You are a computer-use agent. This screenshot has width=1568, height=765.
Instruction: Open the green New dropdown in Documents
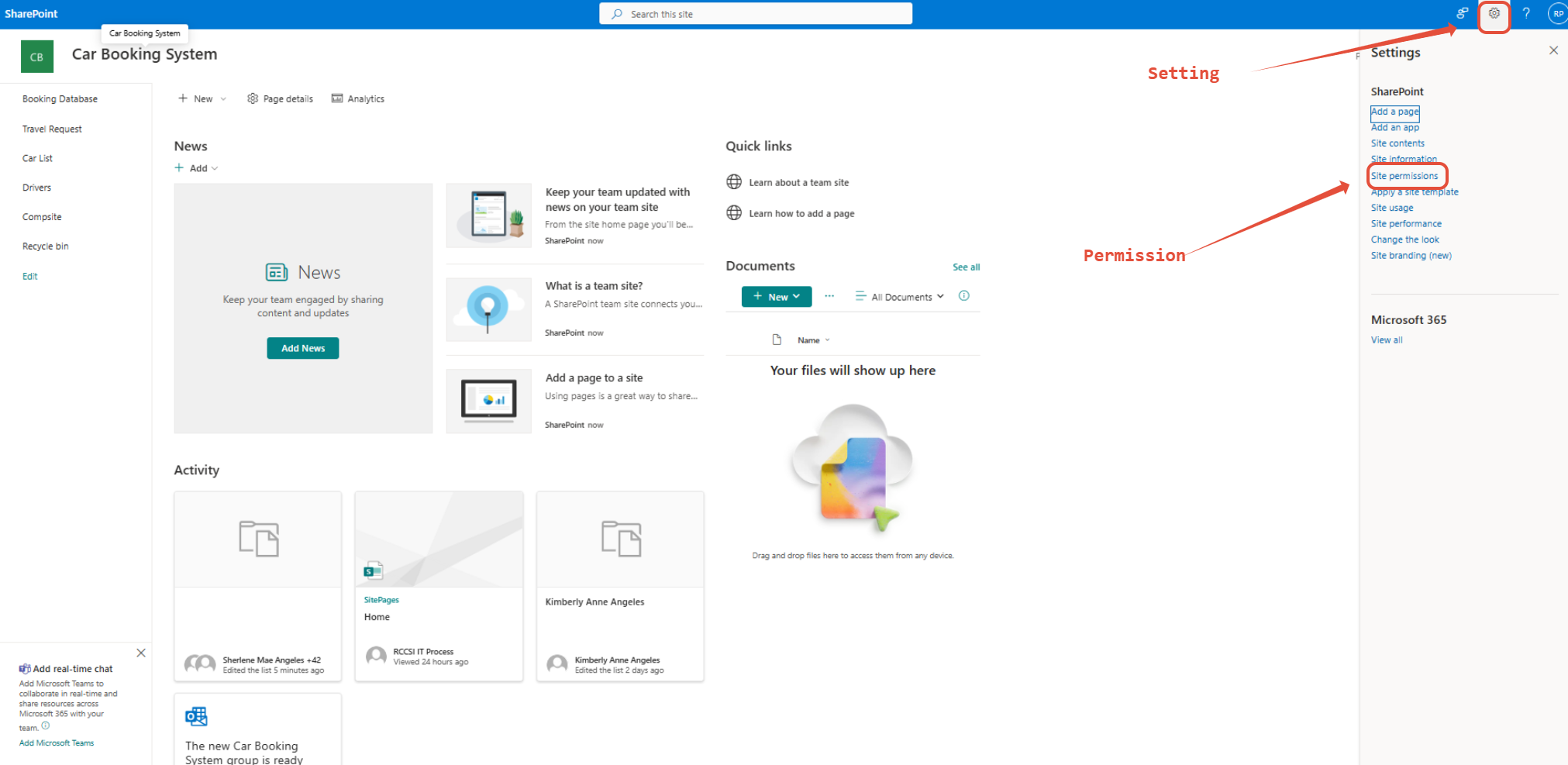[777, 297]
